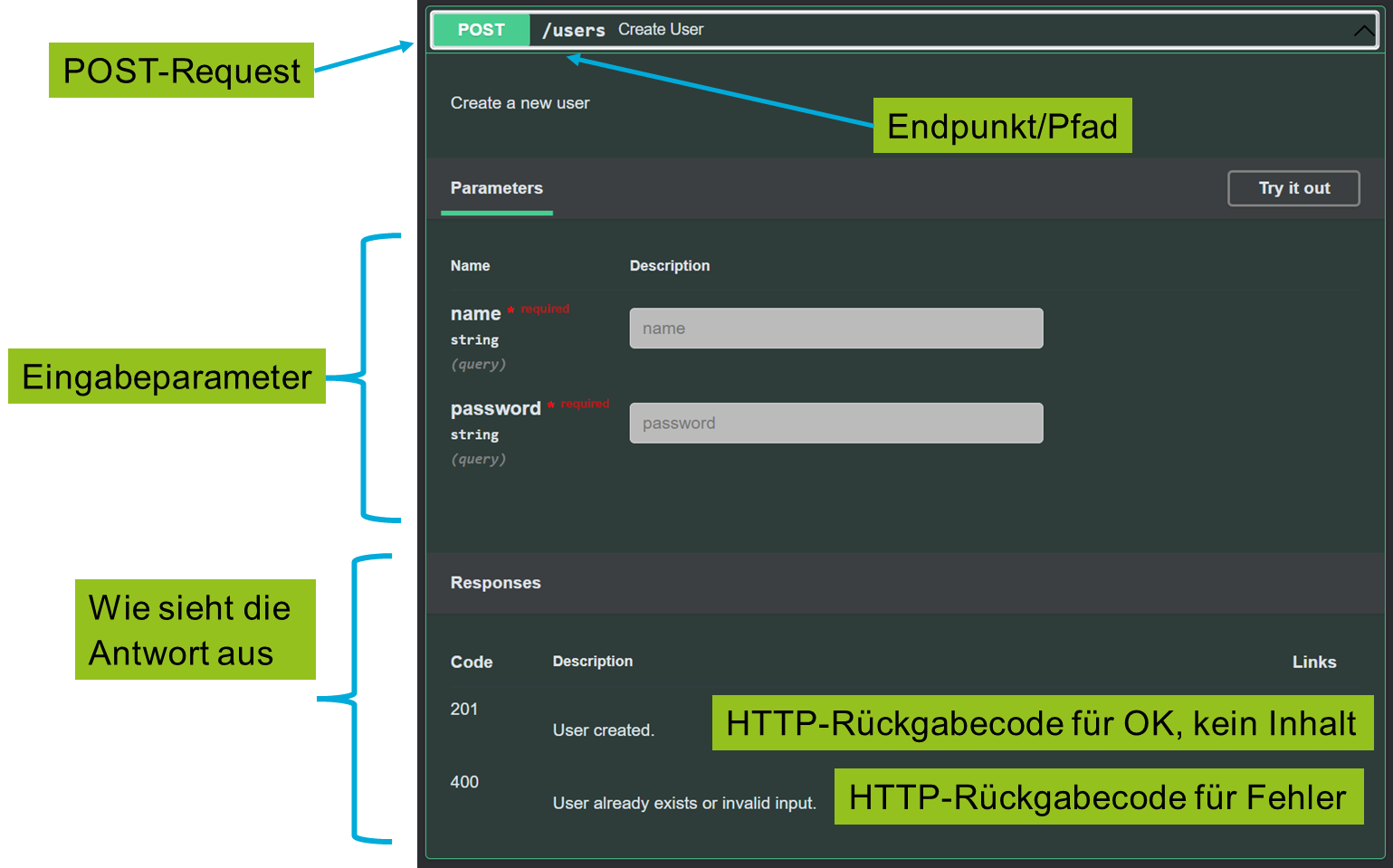Click the /users endpoint path

coord(573,30)
